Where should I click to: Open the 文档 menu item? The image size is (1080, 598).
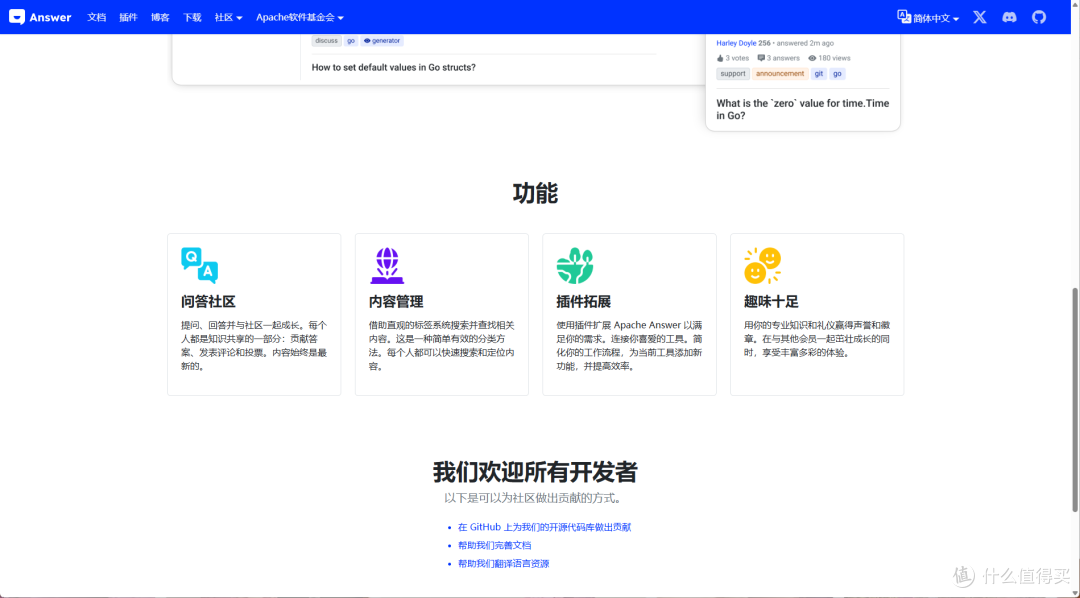[96, 17]
